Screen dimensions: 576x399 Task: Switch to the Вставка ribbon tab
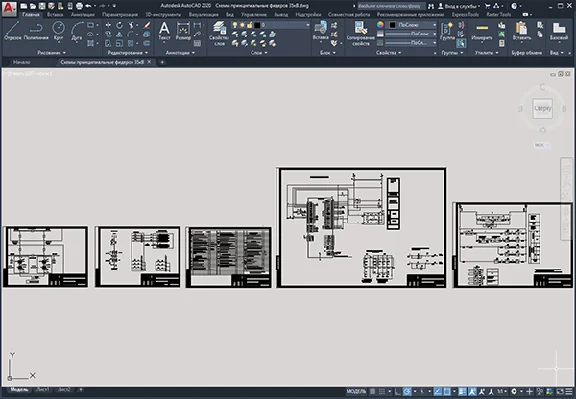point(55,15)
